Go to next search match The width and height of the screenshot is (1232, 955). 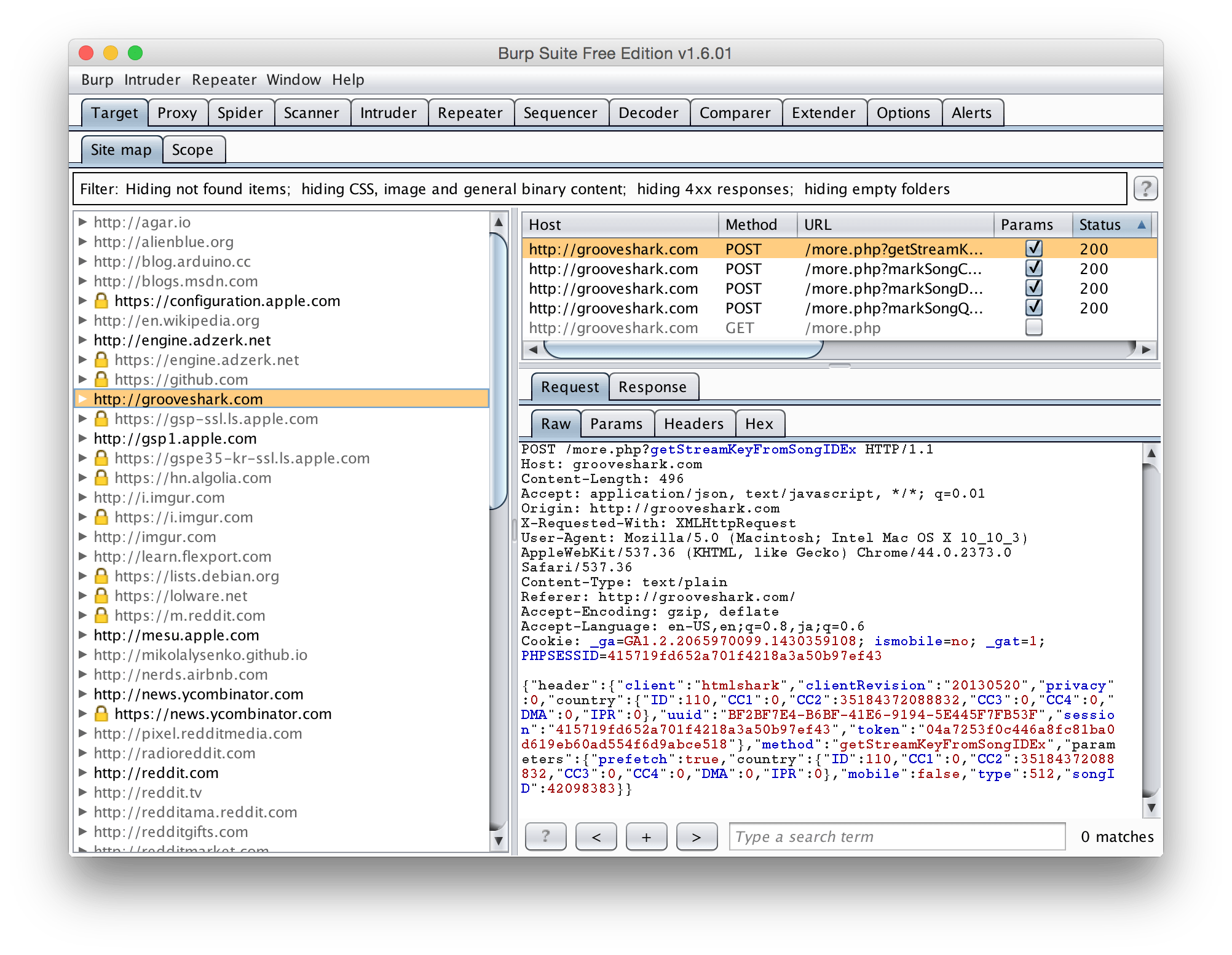[x=697, y=836]
